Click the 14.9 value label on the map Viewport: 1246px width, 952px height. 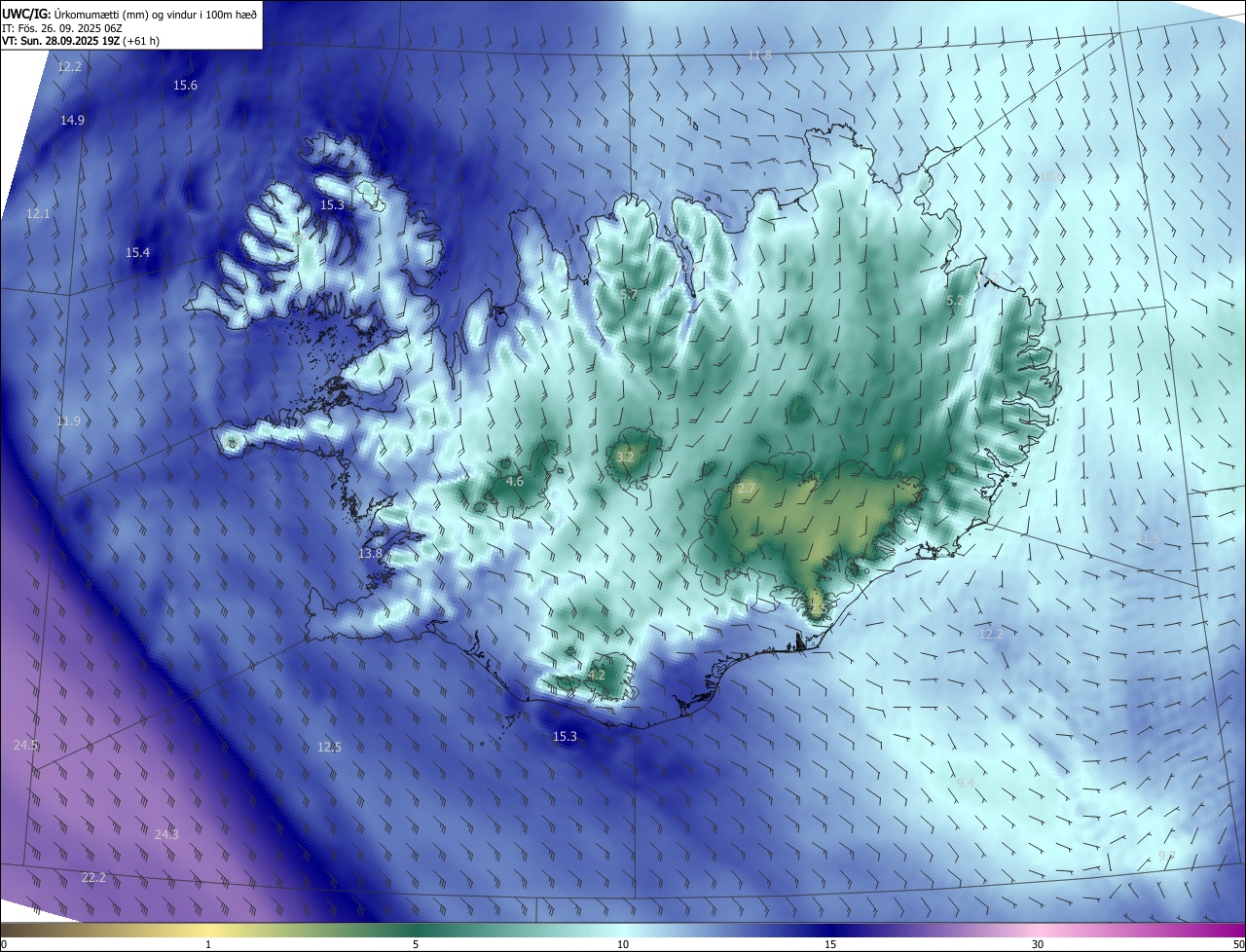(x=73, y=120)
